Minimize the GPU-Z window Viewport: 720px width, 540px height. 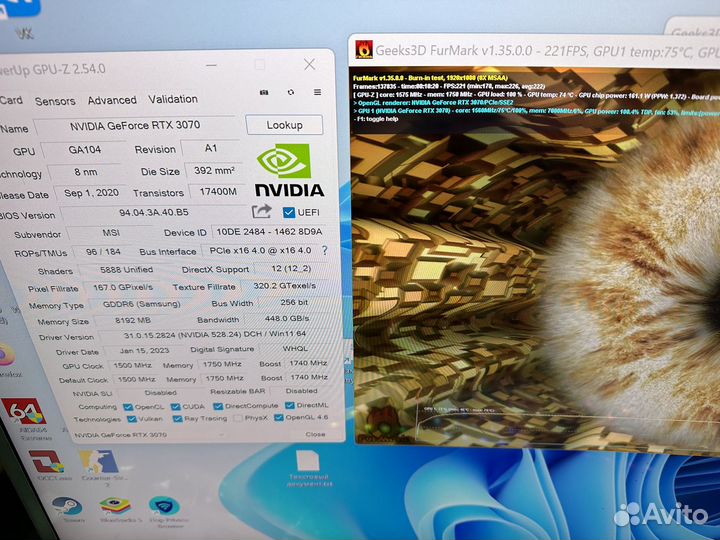(211, 66)
